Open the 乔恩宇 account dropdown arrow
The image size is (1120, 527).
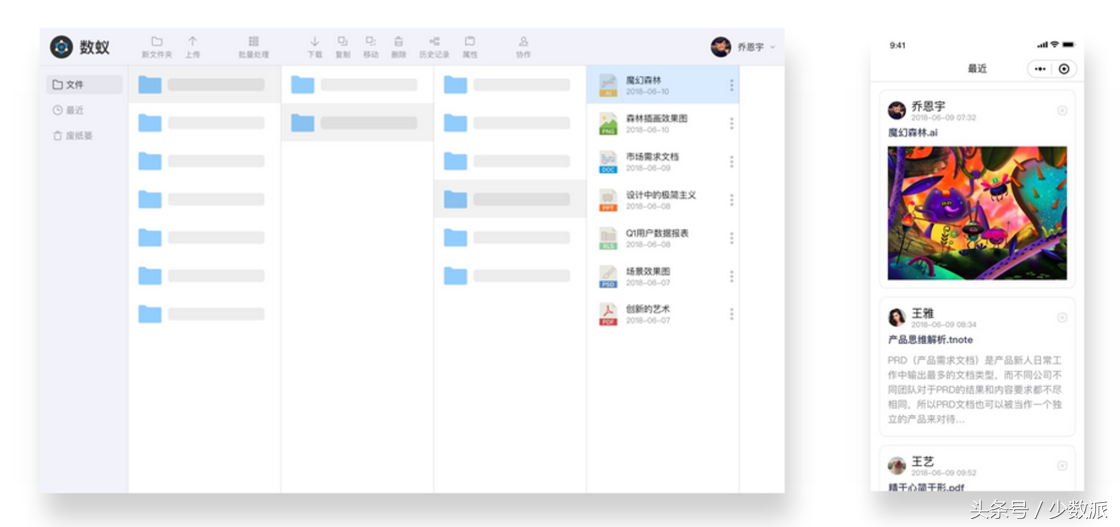click(x=772, y=47)
